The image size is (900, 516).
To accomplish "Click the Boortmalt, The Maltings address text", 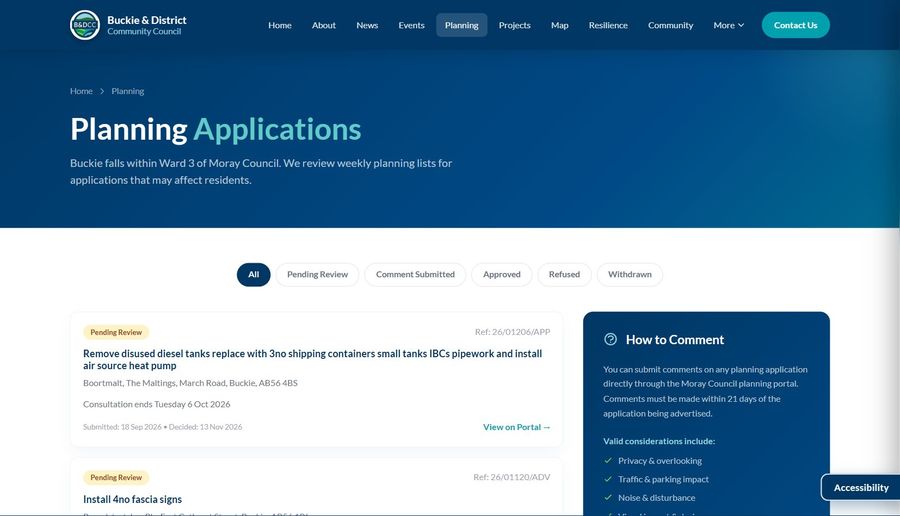I will (190, 383).
